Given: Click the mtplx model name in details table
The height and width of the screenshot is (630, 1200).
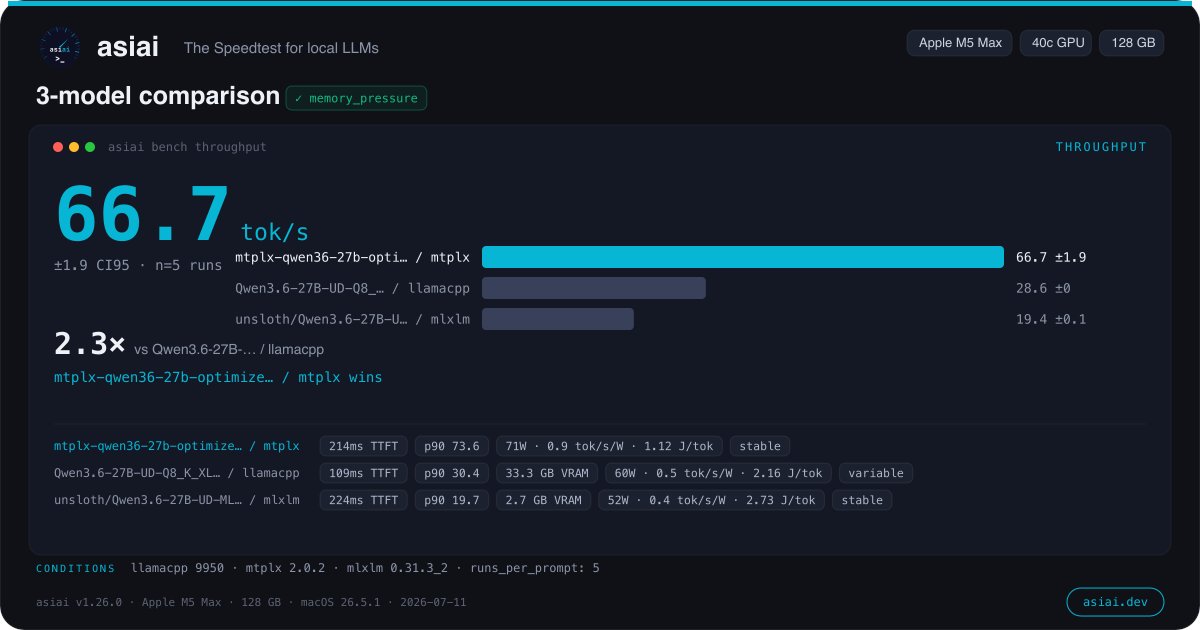Looking at the screenshot, I should point(177,446).
